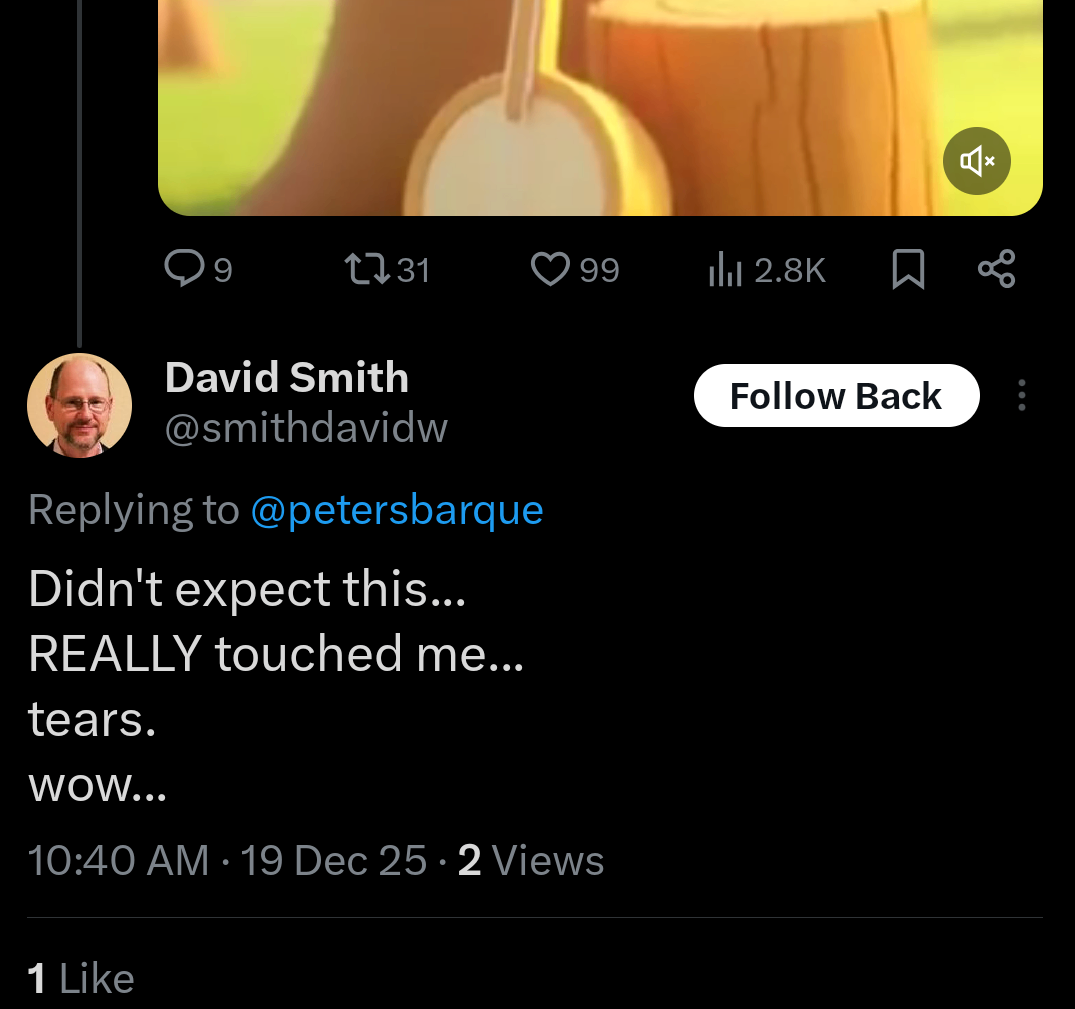Open the @smithdavidw handle

click(306, 428)
